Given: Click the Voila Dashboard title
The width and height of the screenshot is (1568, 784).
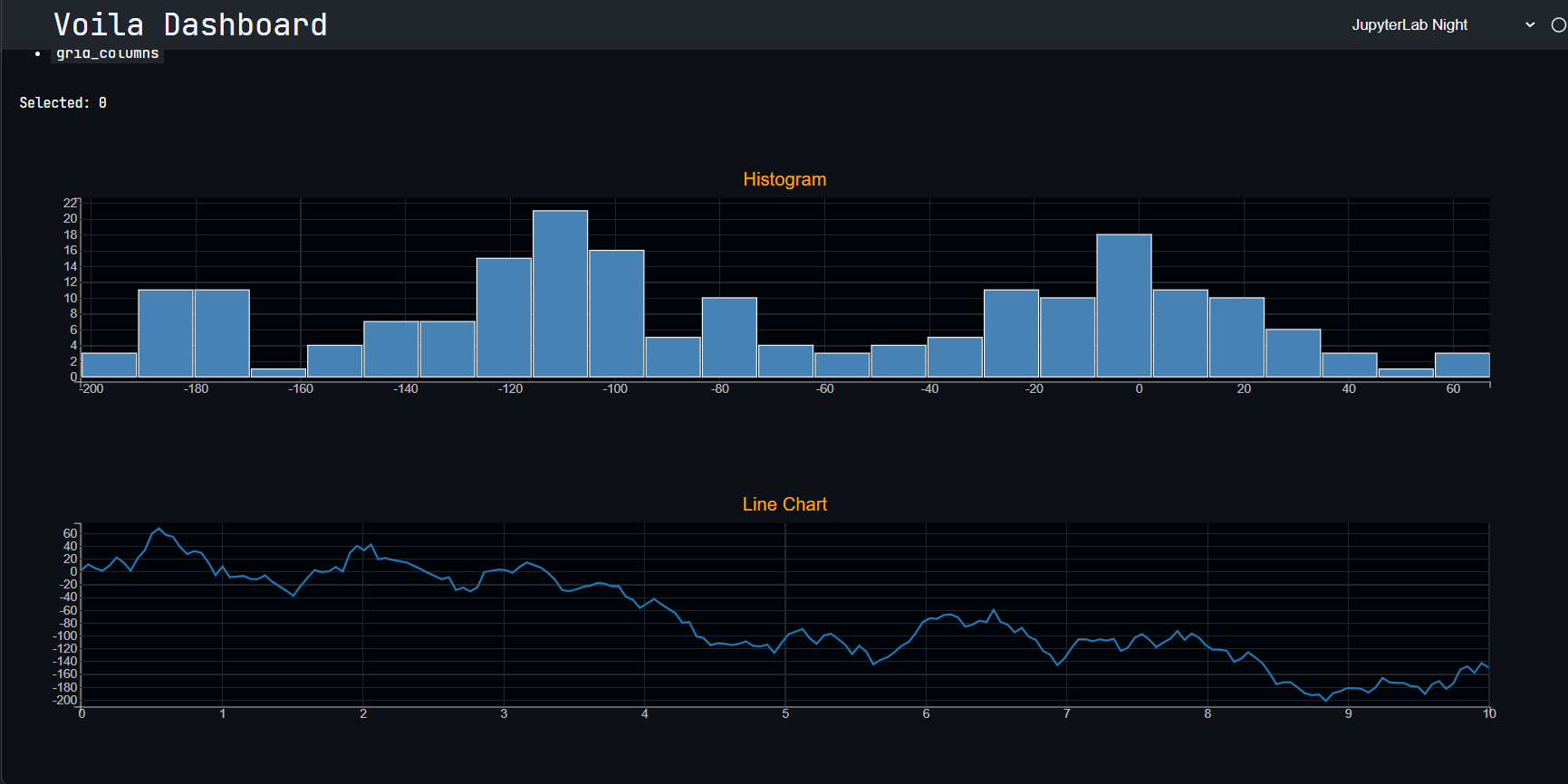Looking at the screenshot, I should pyautogui.click(x=190, y=24).
